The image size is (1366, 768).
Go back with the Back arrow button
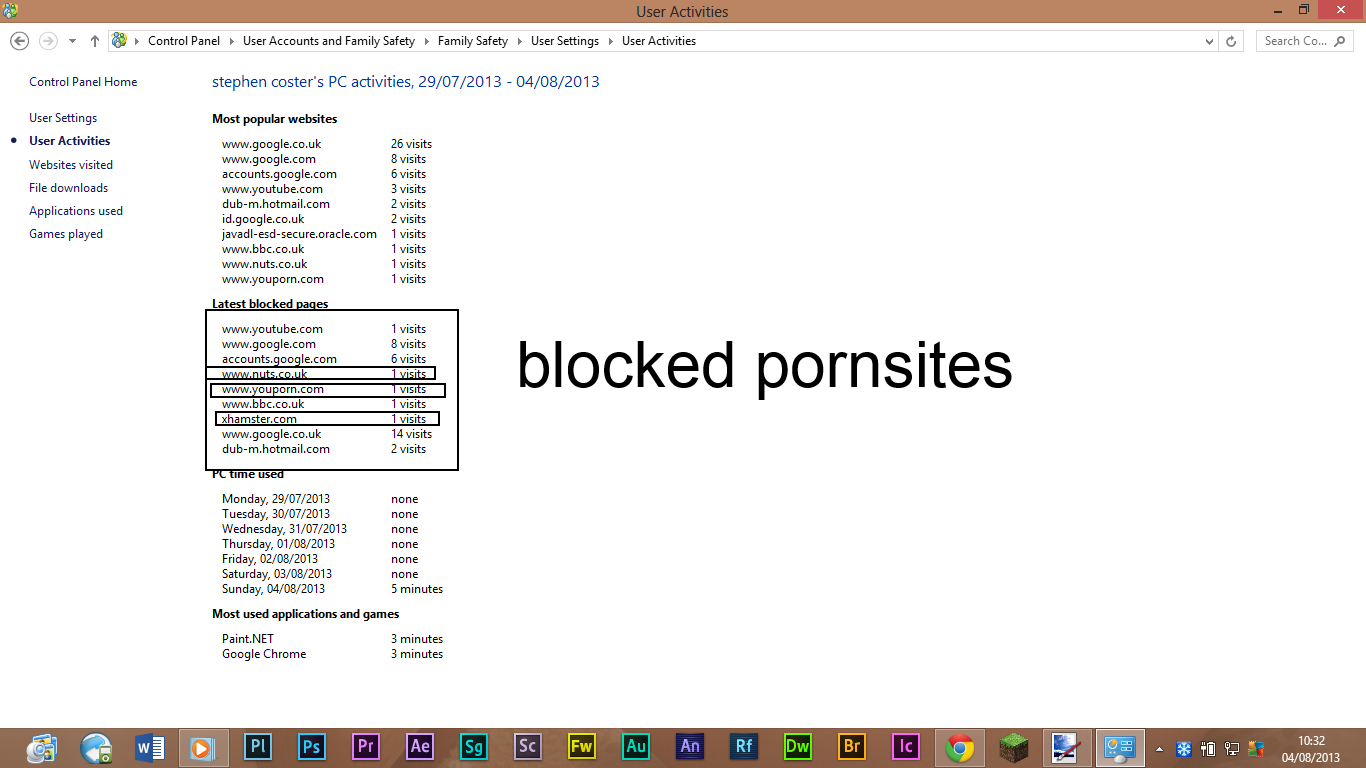[x=19, y=41]
